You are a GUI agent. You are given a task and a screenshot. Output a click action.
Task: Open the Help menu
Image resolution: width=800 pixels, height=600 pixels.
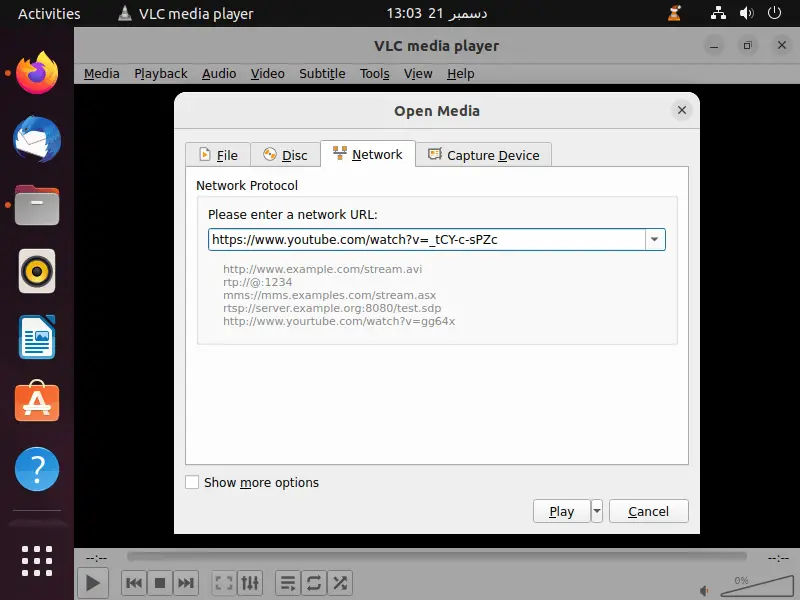tap(460, 73)
